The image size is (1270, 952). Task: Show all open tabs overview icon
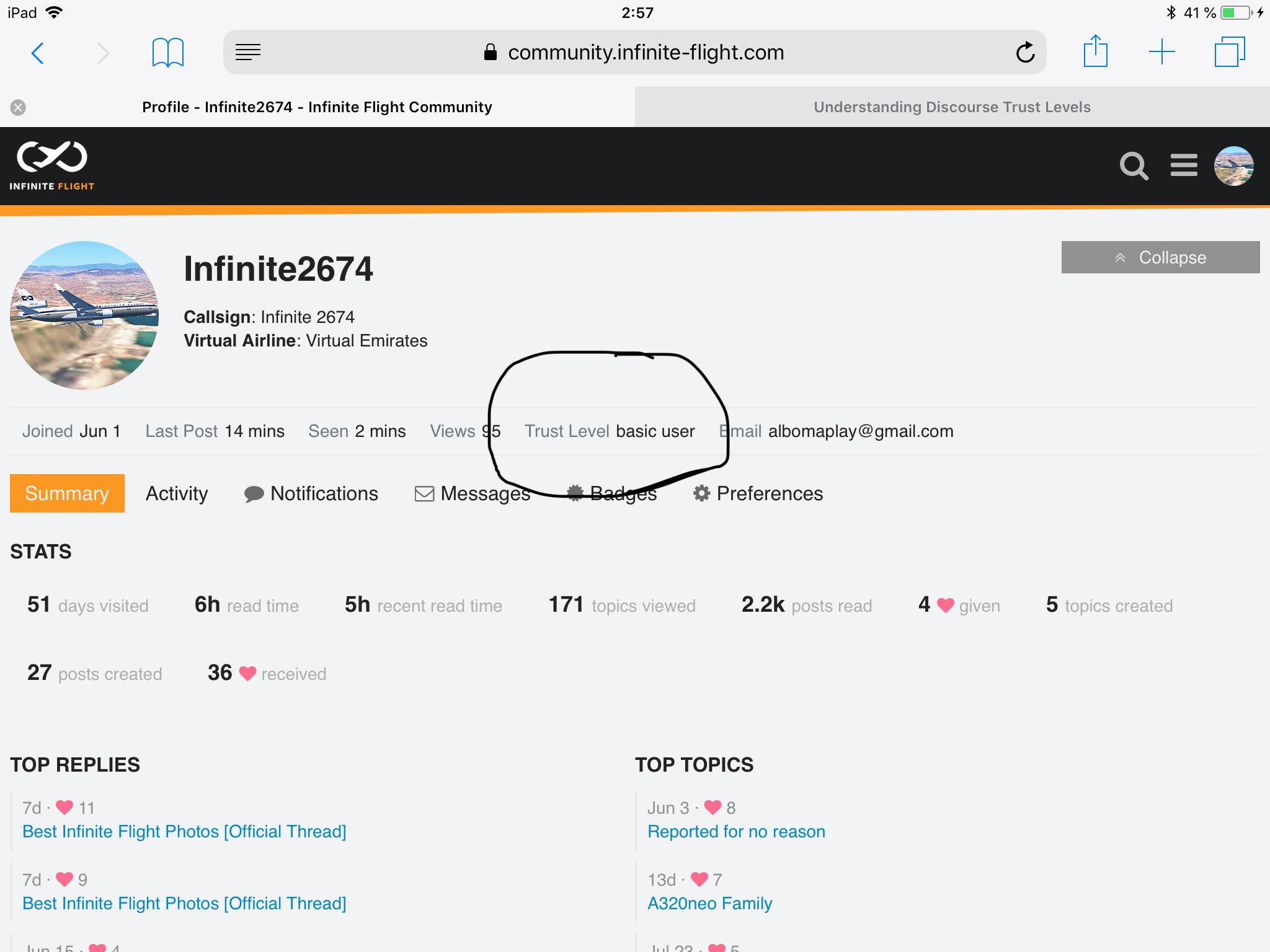[1230, 52]
